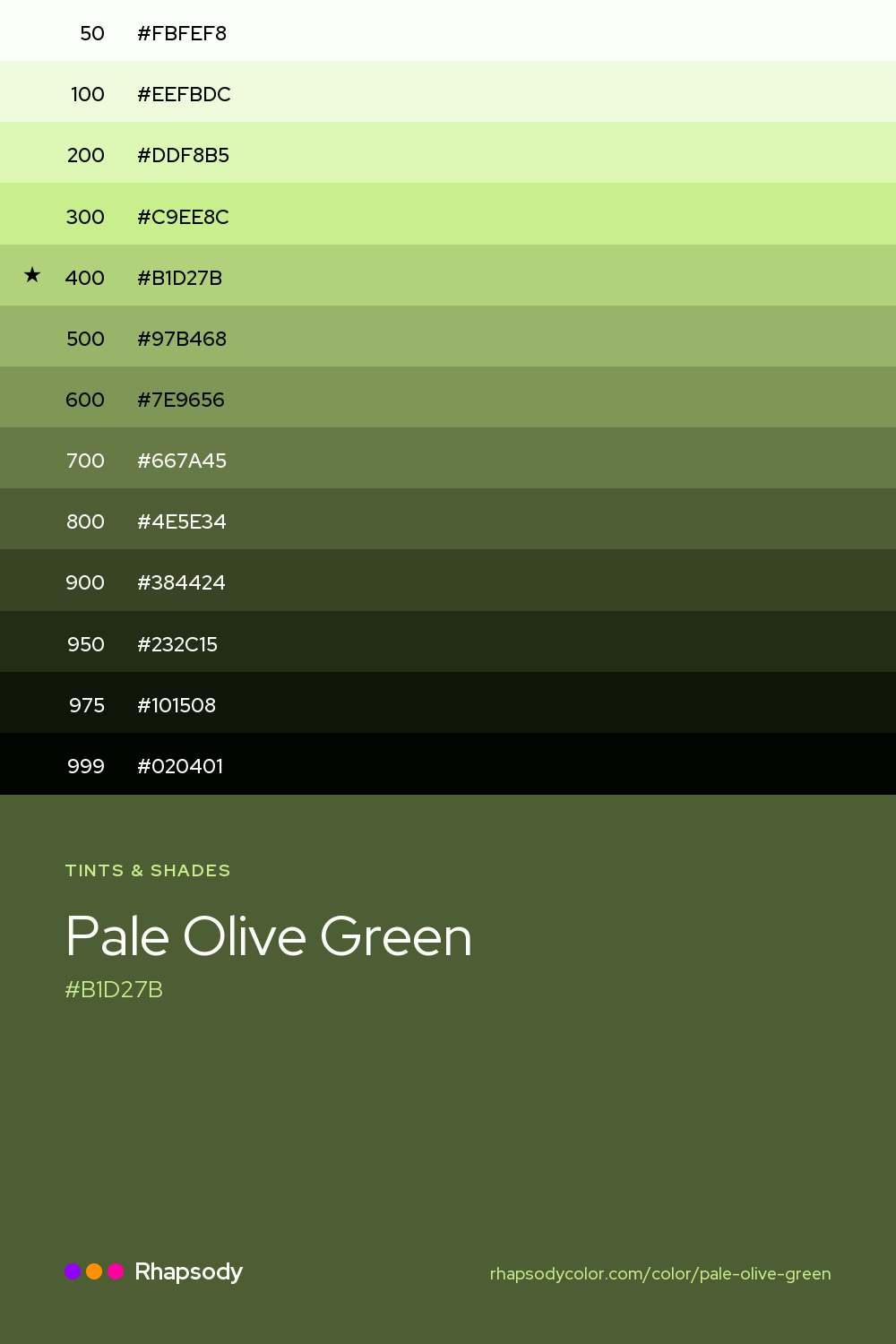The image size is (896, 1344).
Task: Click the Rhapsody three-dot logo icon
Action: (94, 1271)
